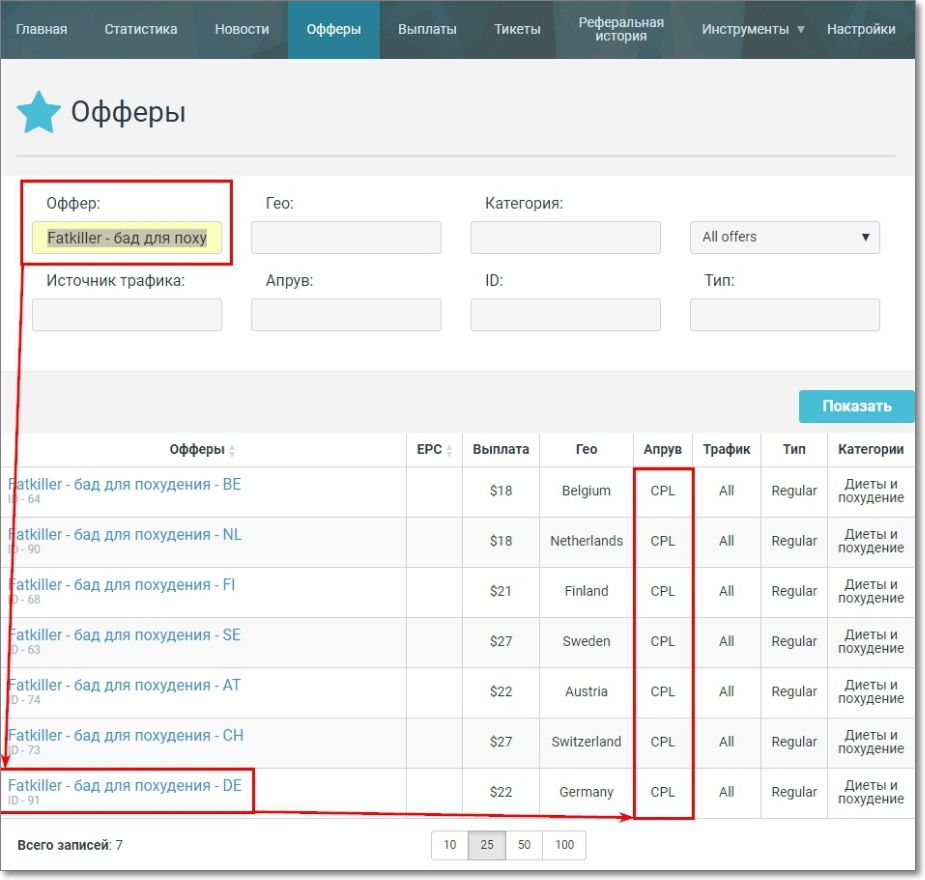Focus the Гео filter field

[x=346, y=238]
